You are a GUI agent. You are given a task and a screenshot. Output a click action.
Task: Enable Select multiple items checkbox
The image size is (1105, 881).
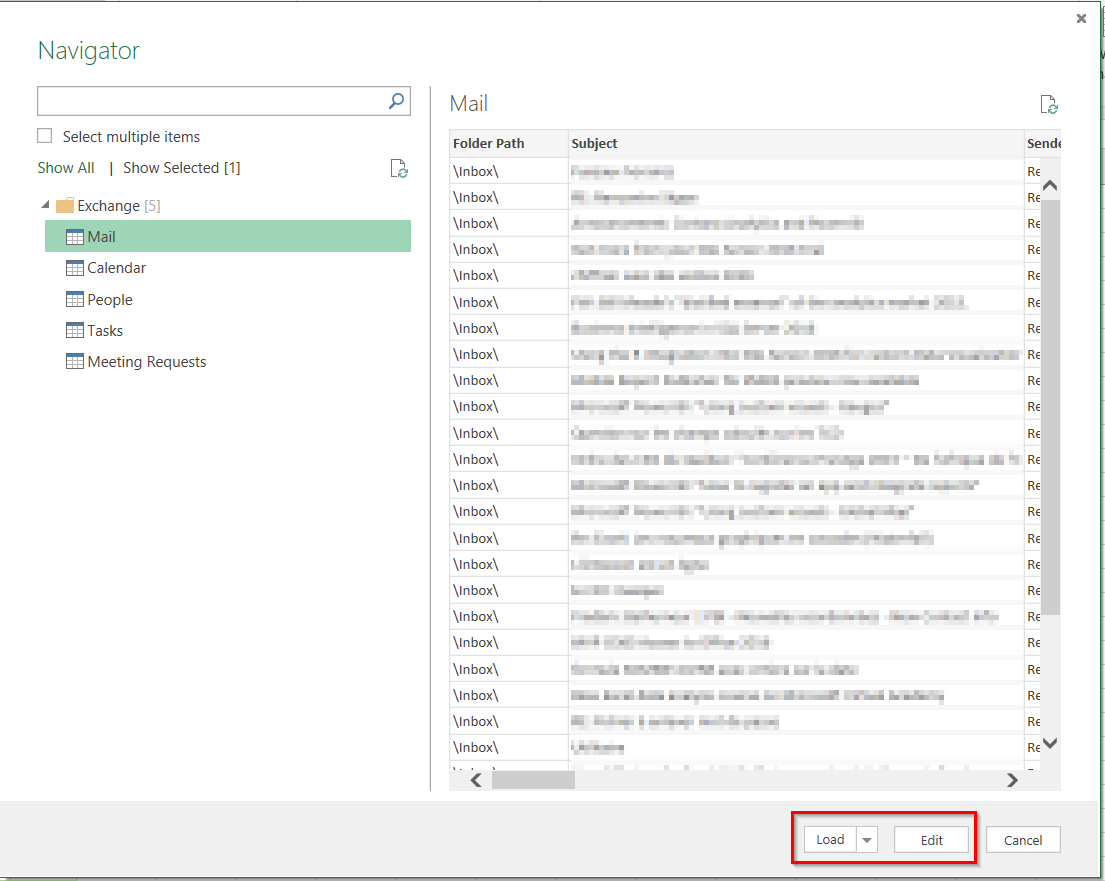pos(45,136)
